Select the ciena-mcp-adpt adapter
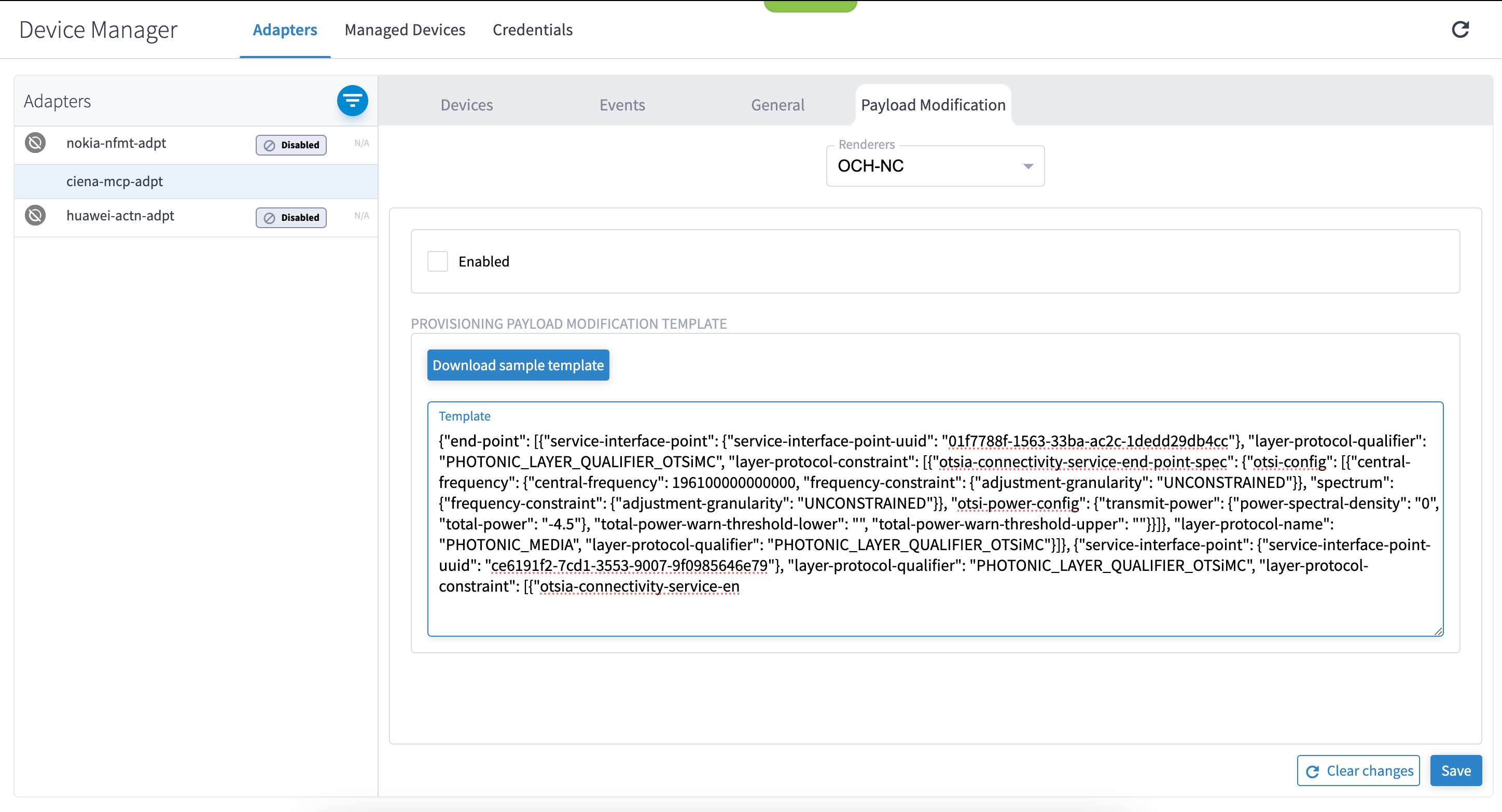This screenshot has width=1502, height=812. [114, 181]
